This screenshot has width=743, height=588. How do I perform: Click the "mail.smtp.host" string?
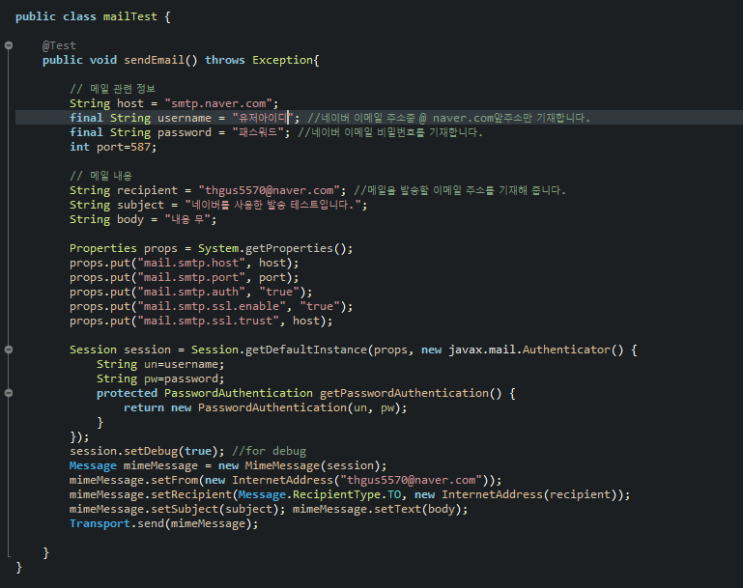point(191,263)
